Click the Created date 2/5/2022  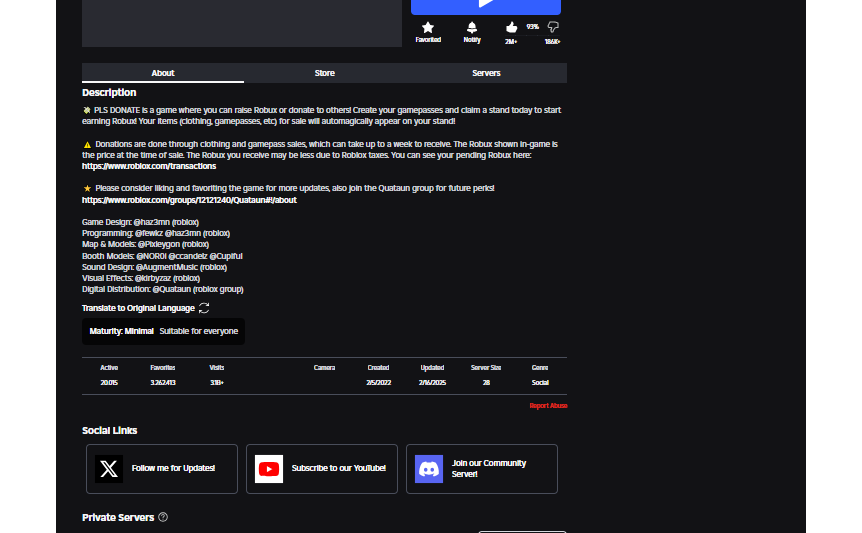(378, 382)
